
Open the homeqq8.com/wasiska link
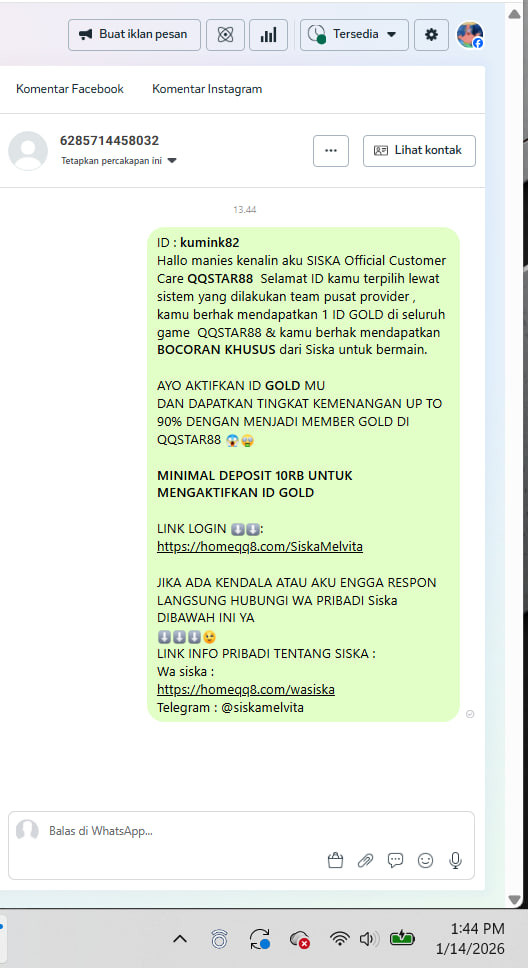point(246,689)
